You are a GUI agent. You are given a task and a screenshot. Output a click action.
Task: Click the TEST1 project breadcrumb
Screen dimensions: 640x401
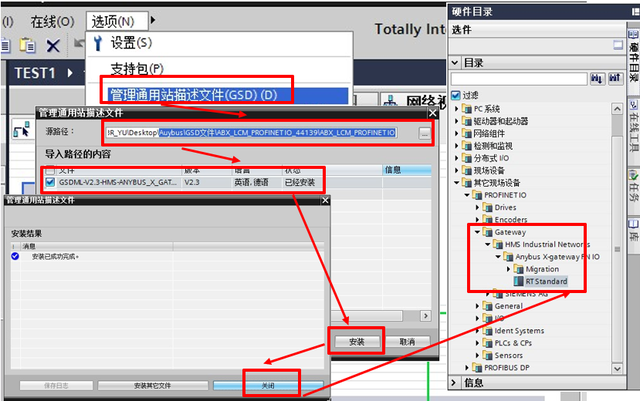[x=35, y=73]
